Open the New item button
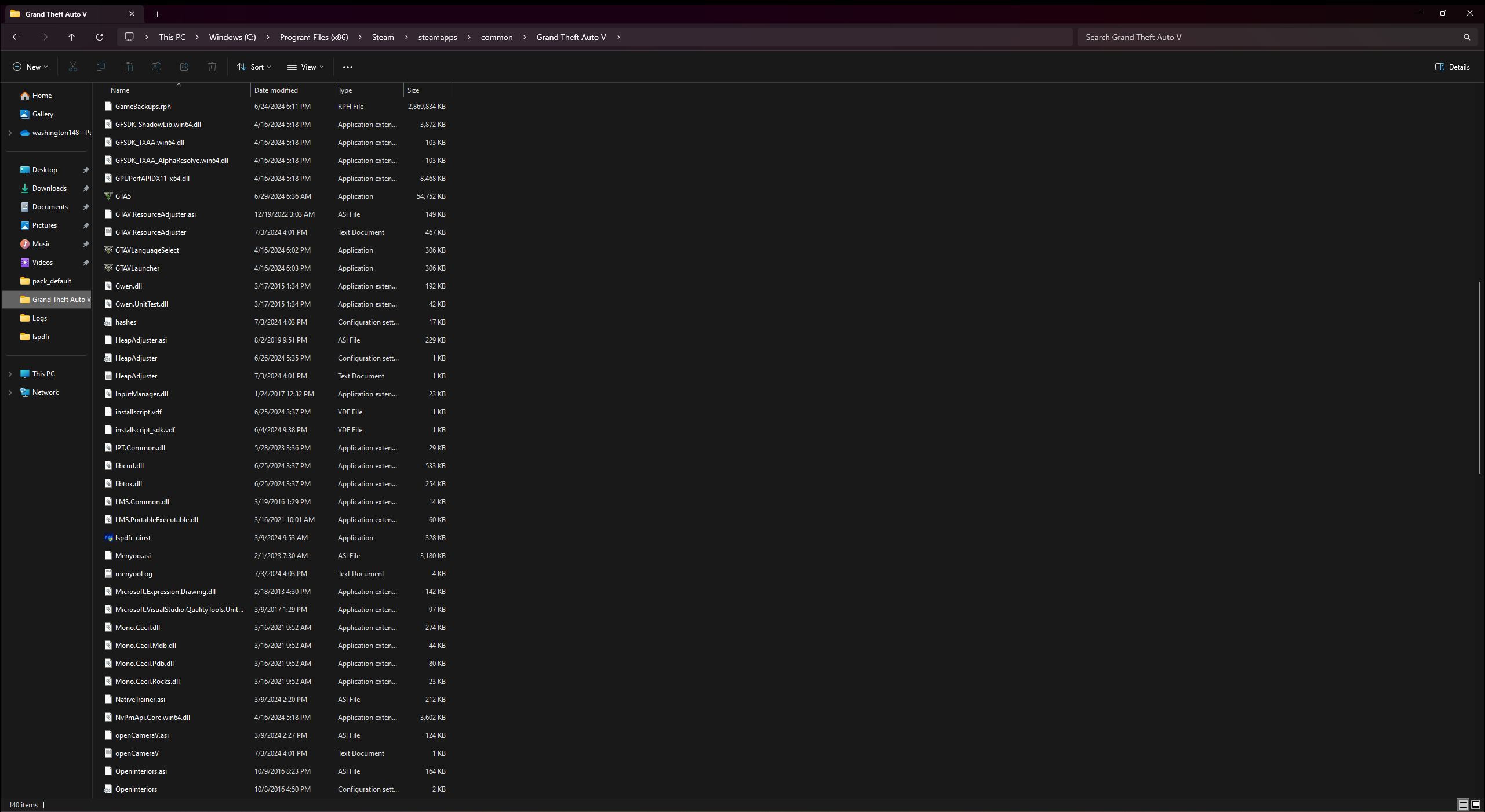The height and width of the screenshot is (812, 1485). click(x=30, y=67)
